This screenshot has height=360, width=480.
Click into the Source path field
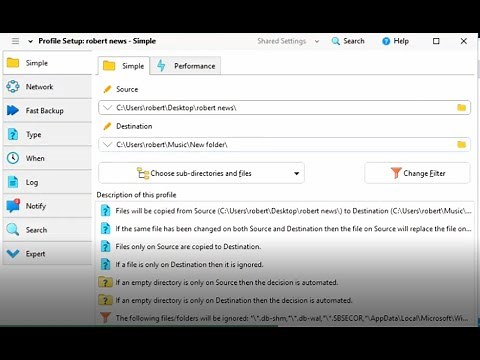[x=284, y=108]
